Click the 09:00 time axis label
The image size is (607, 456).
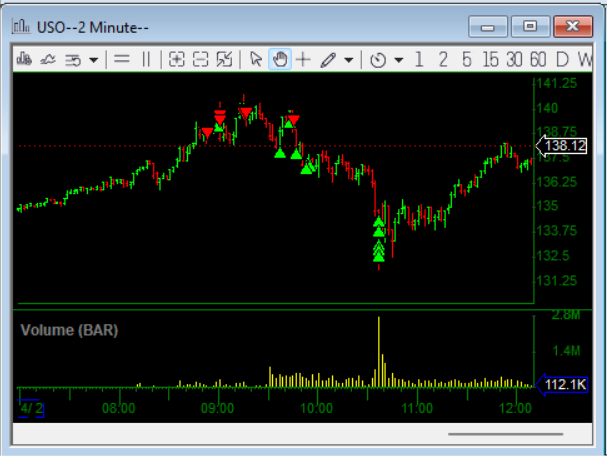click(218, 408)
